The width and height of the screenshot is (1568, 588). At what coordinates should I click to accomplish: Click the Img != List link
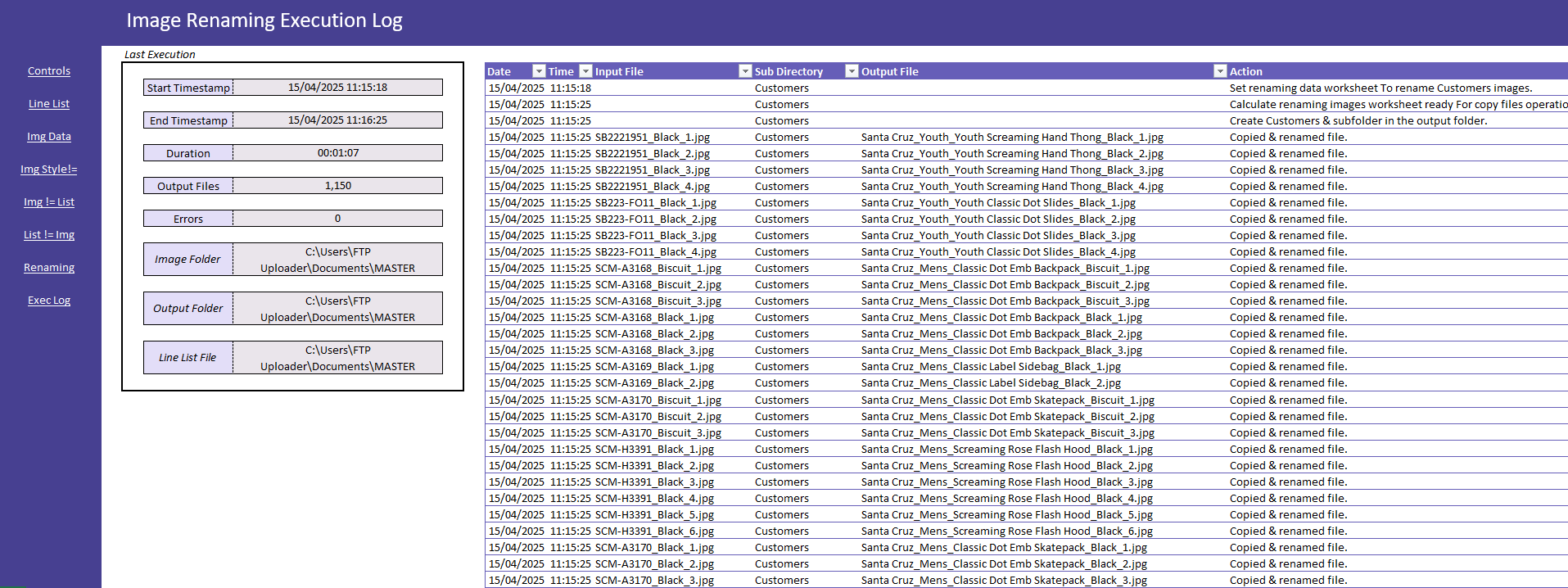point(49,202)
